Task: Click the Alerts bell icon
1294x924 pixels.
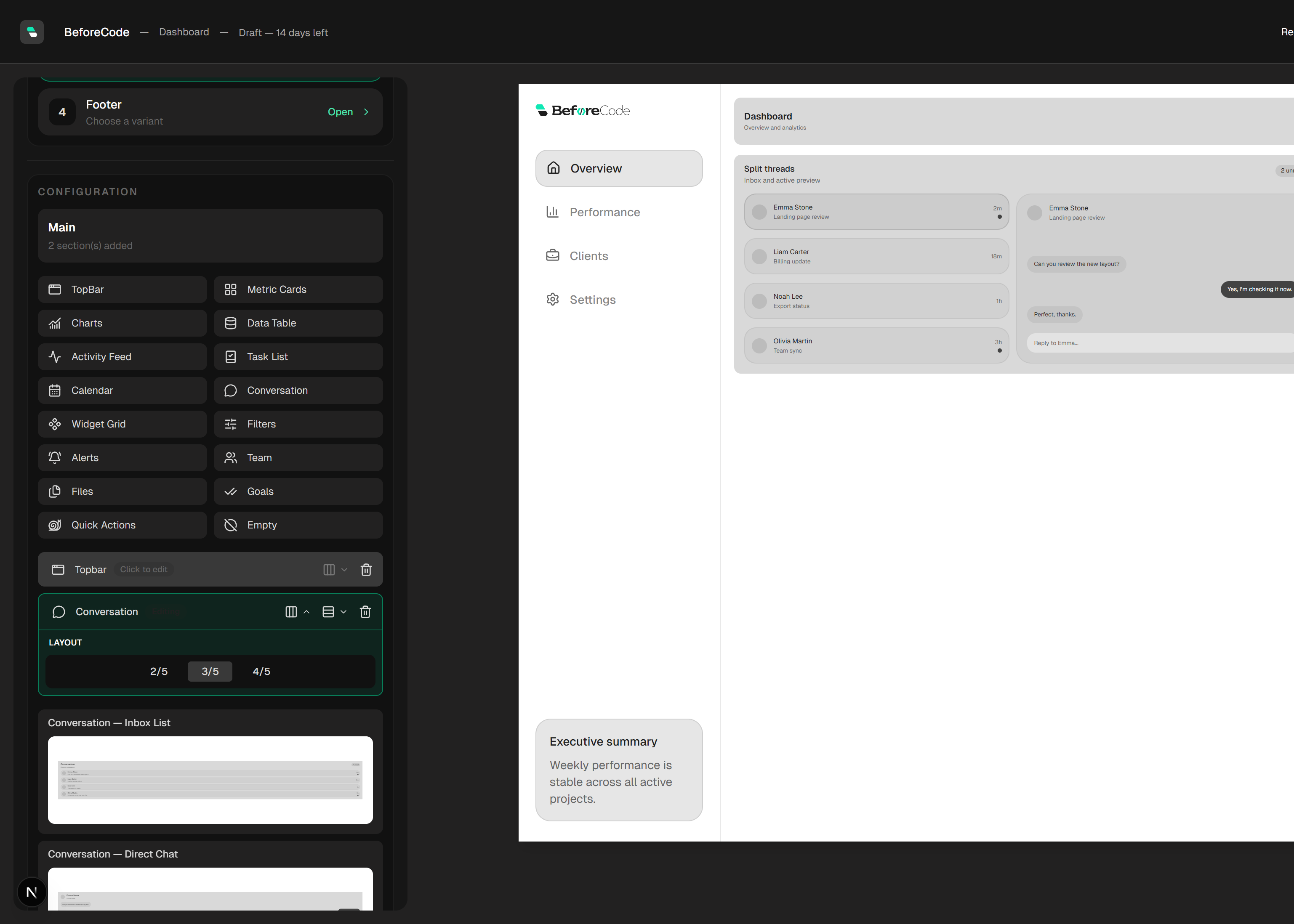Action: click(x=55, y=457)
